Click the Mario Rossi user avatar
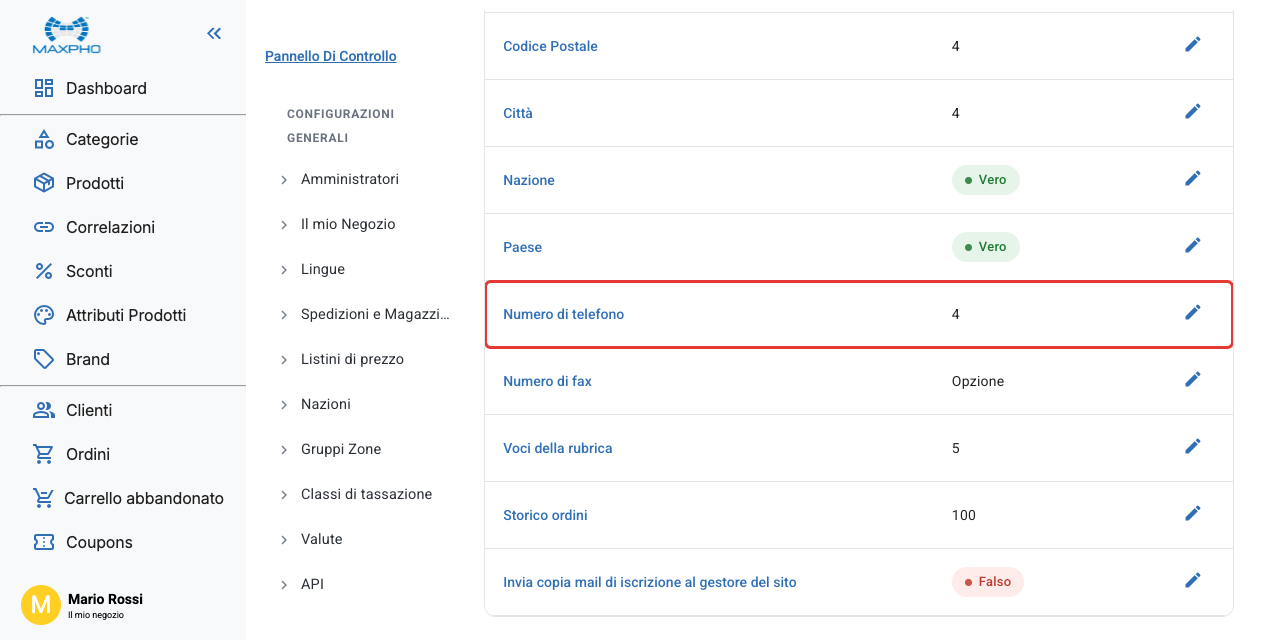The height and width of the screenshot is (640, 1280). [x=41, y=605]
